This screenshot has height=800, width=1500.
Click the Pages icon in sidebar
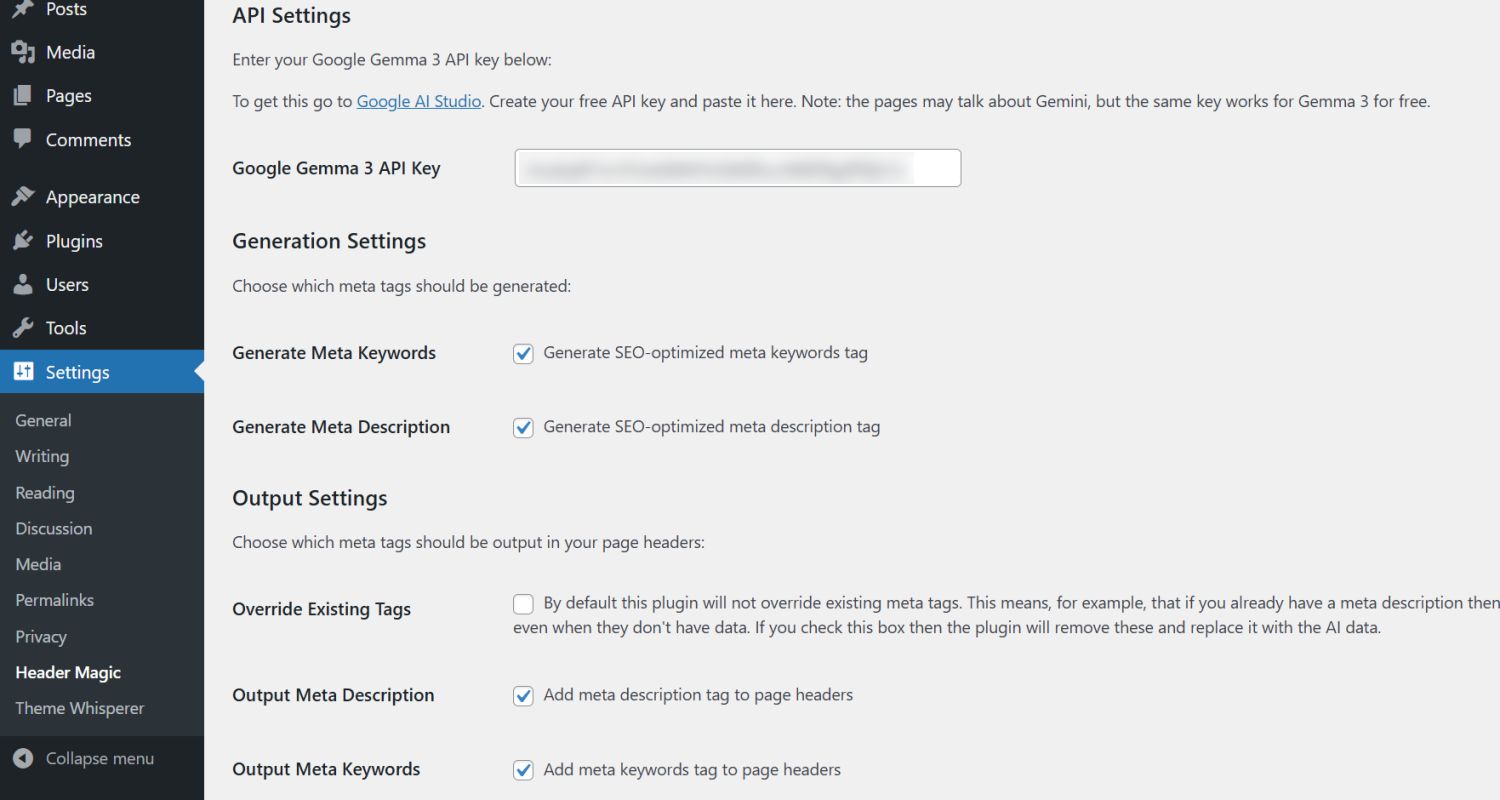click(x=23, y=96)
